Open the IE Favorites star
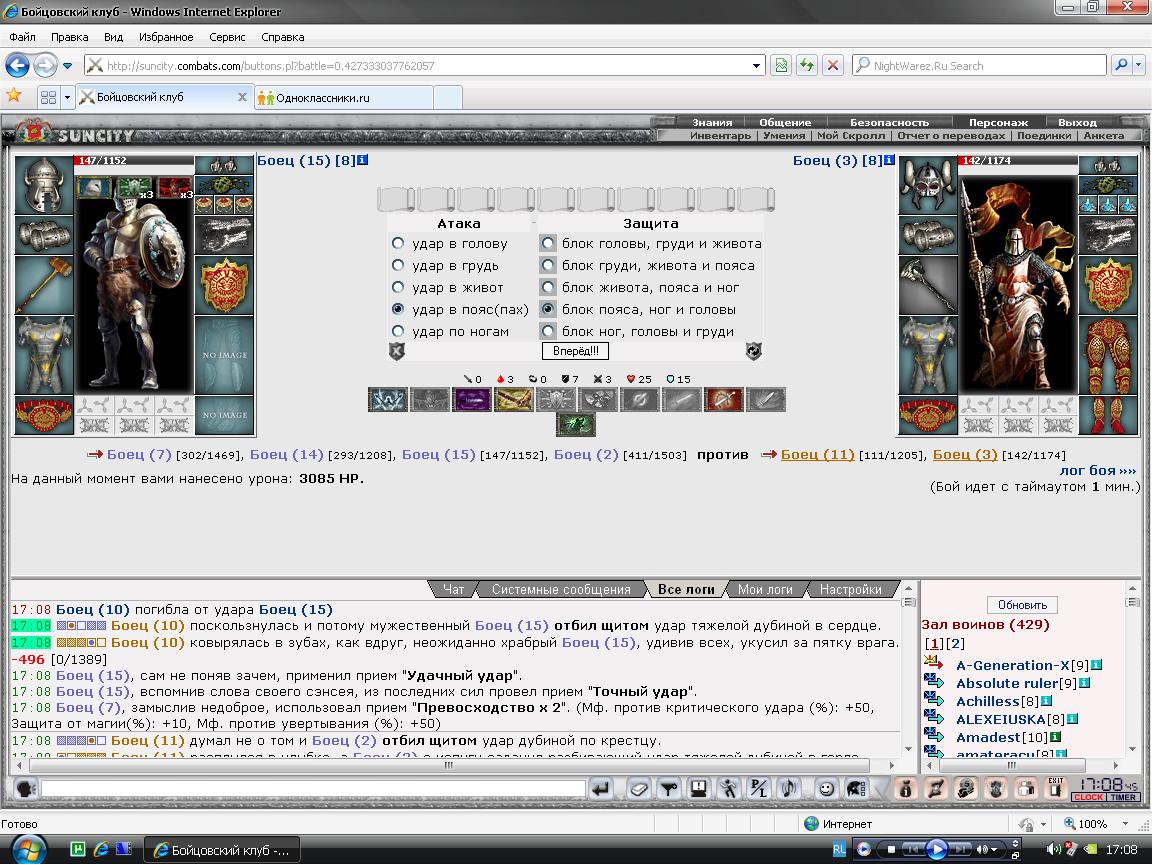Screen dimensions: 1152x864 click(x=14, y=96)
